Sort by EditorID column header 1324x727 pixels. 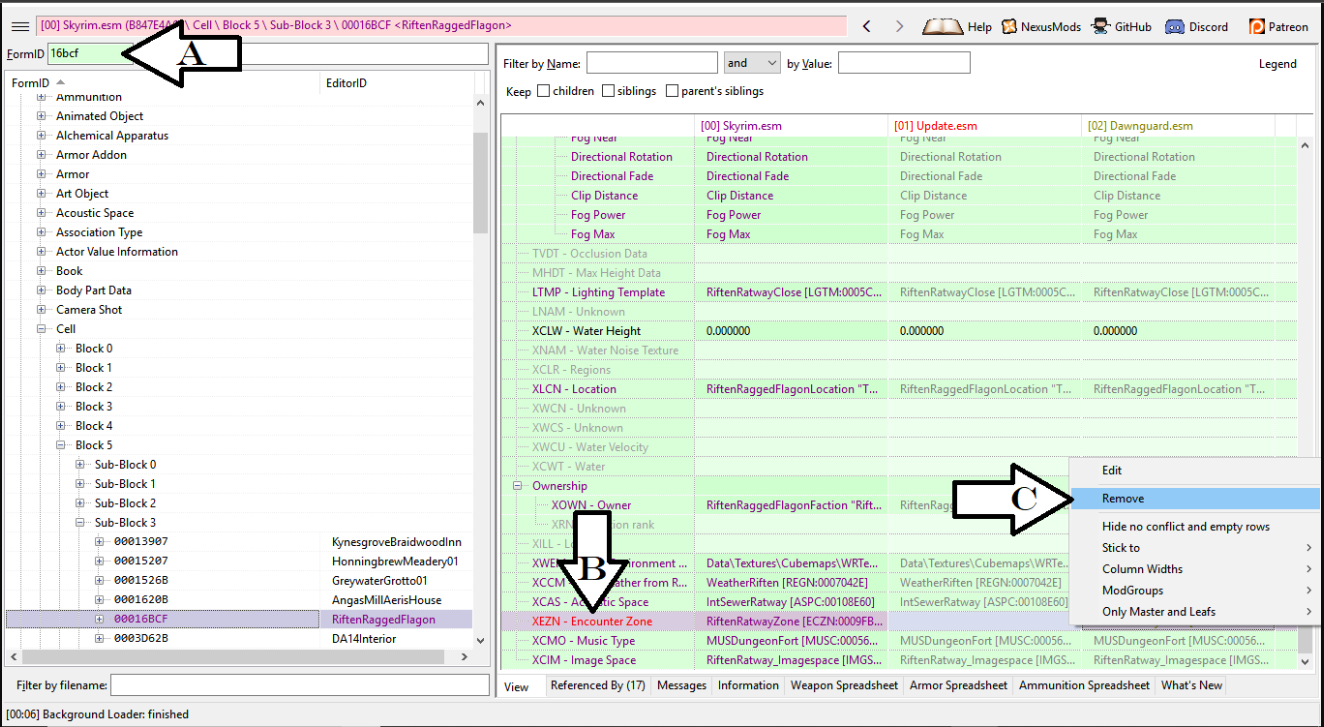[x=396, y=83]
